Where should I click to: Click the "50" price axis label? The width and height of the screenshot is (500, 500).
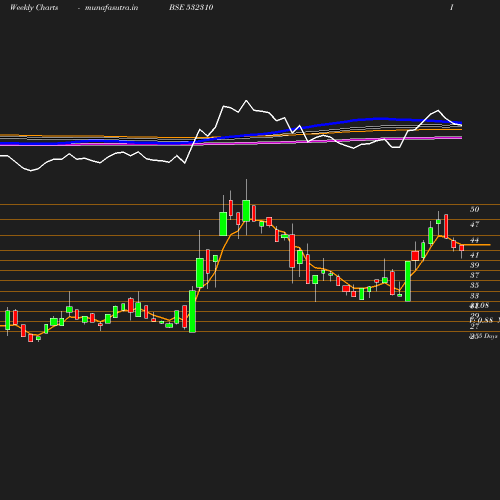point(475,209)
